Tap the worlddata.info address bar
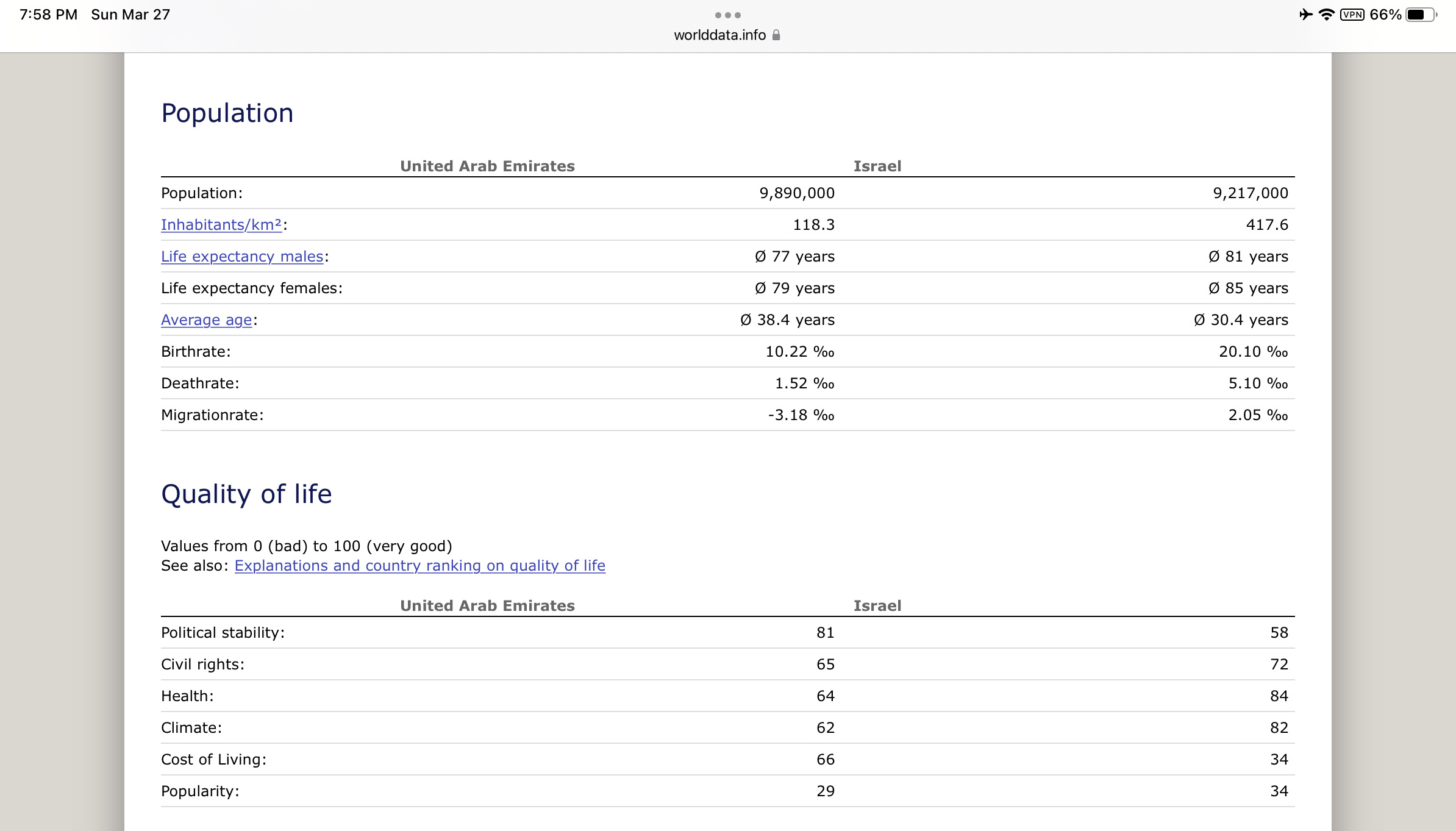Image resolution: width=1456 pixels, height=831 pixels. click(719, 35)
